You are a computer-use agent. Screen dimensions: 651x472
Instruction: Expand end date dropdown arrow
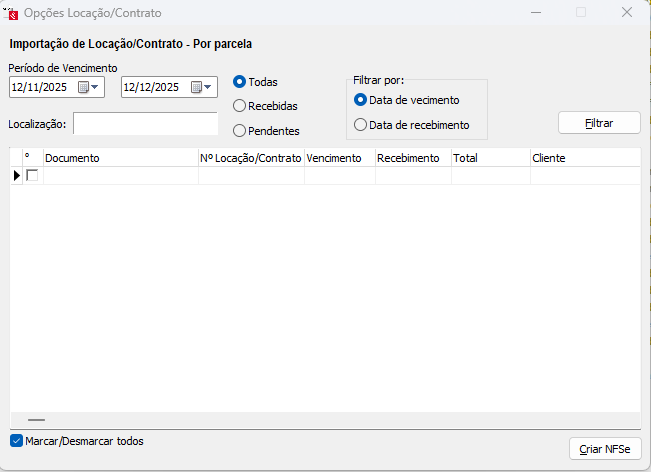209,87
